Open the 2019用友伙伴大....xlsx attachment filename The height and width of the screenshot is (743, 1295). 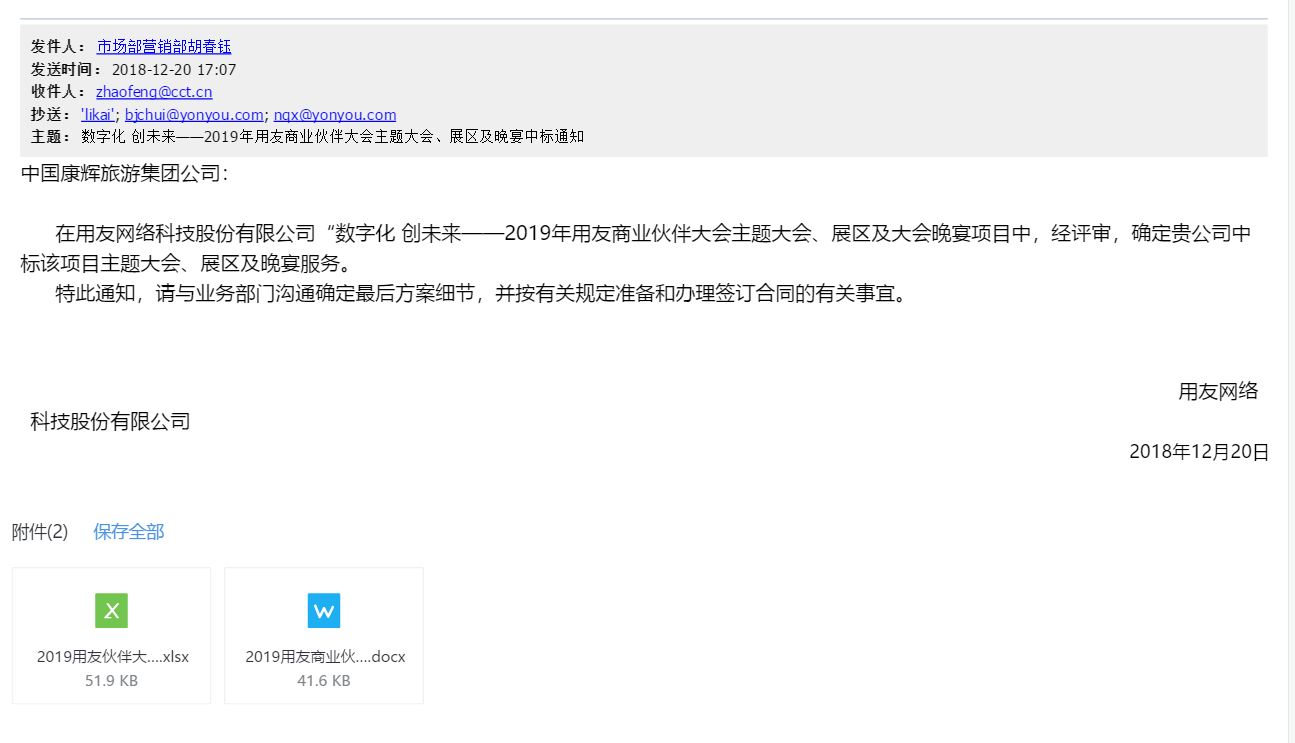tap(113, 657)
